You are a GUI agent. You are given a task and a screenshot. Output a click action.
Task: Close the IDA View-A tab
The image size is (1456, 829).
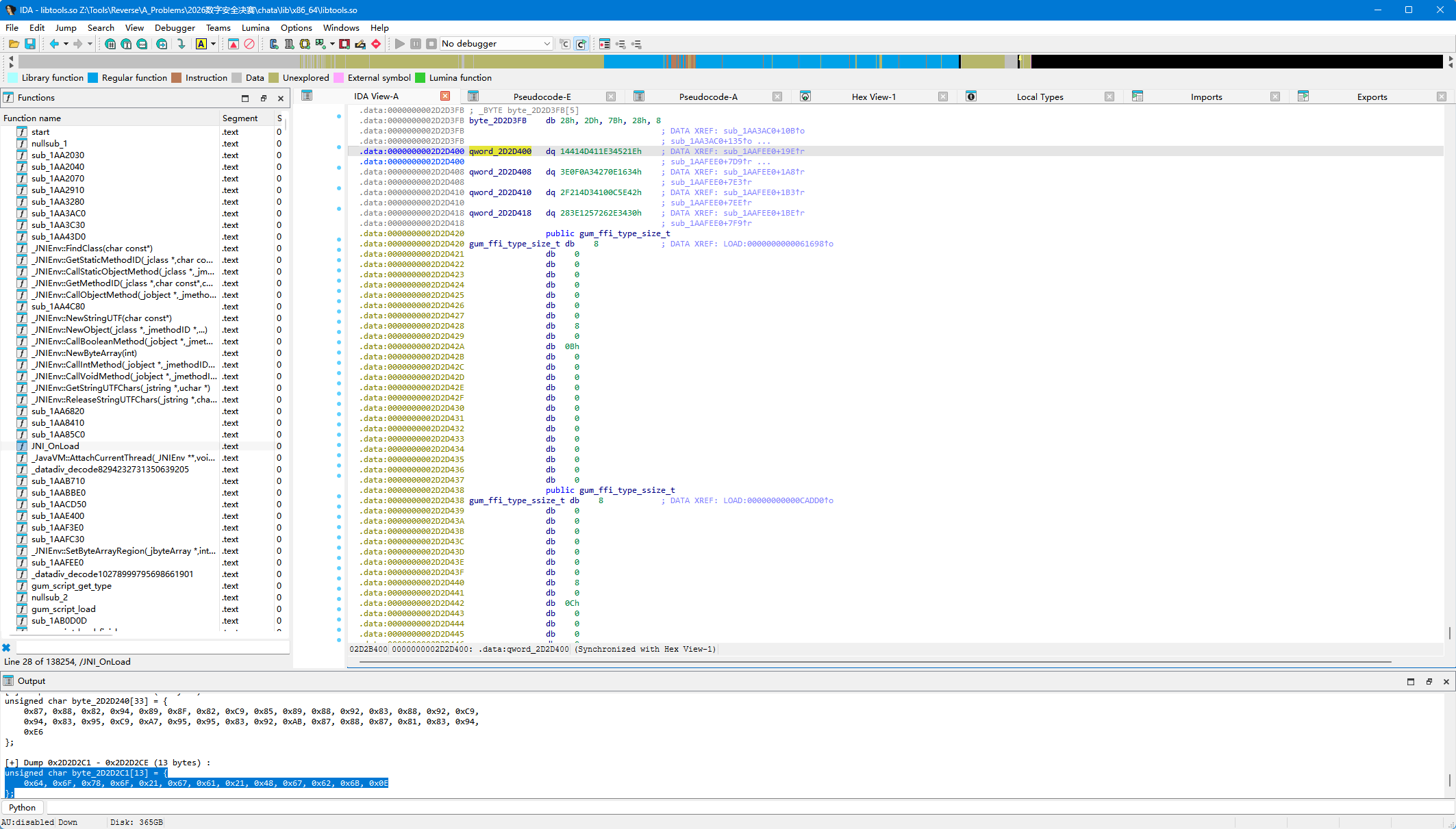445,97
